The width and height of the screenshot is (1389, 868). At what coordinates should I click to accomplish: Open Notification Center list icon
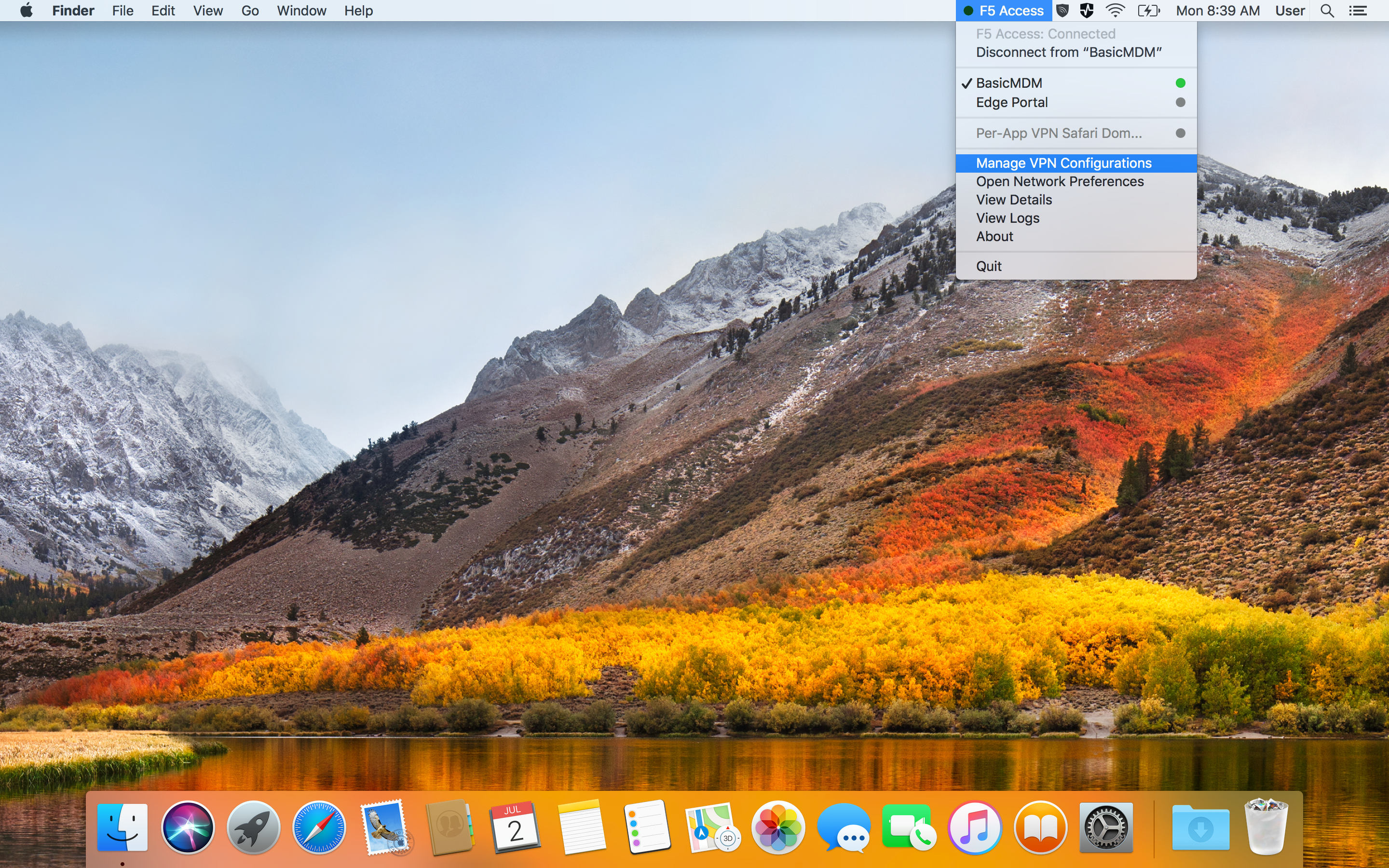click(x=1358, y=10)
